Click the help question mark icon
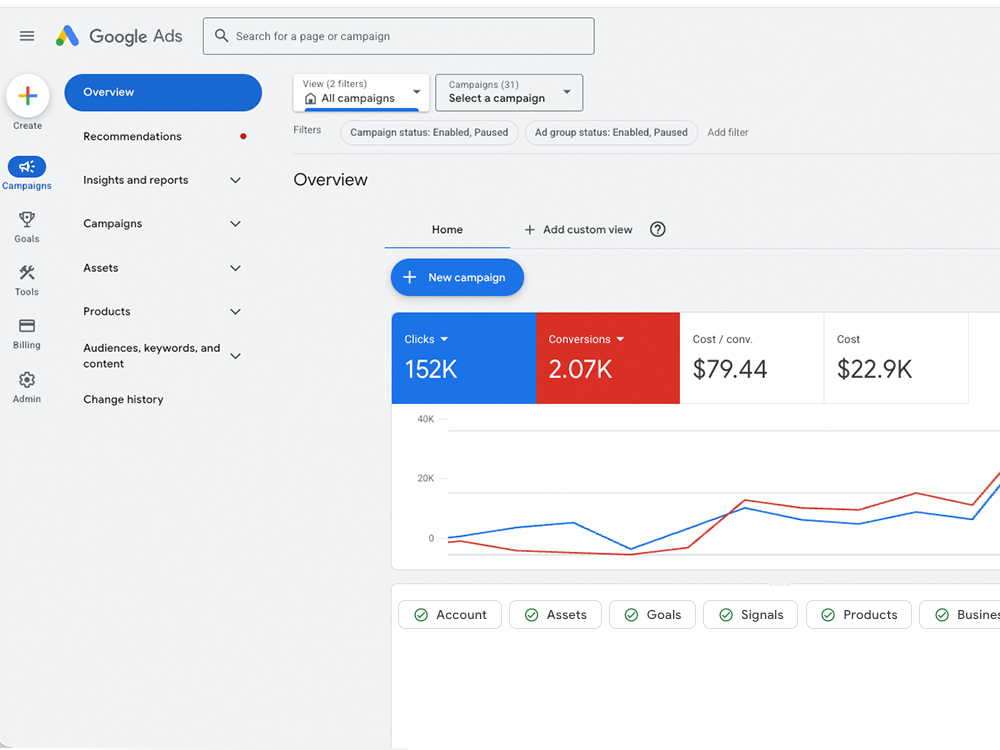 coord(657,229)
